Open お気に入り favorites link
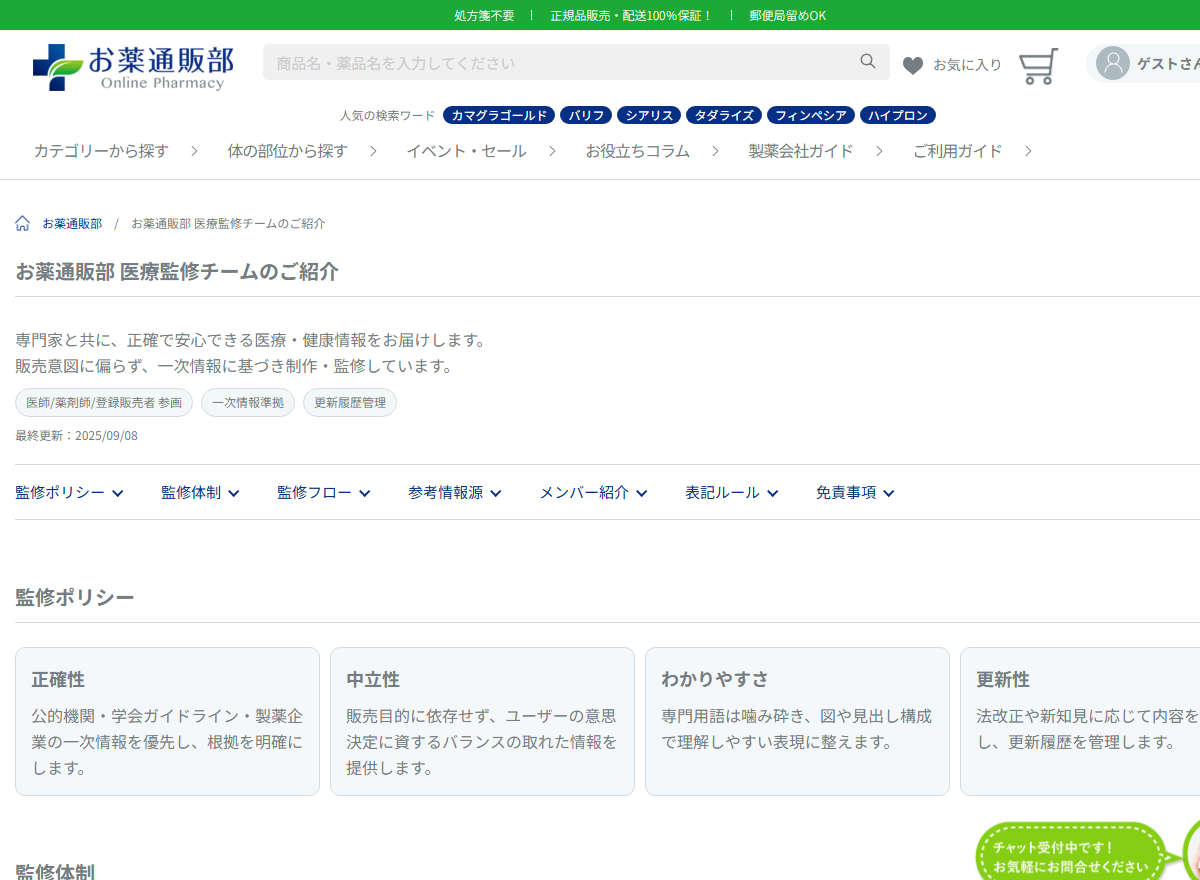The height and width of the screenshot is (880, 1200). [967, 65]
